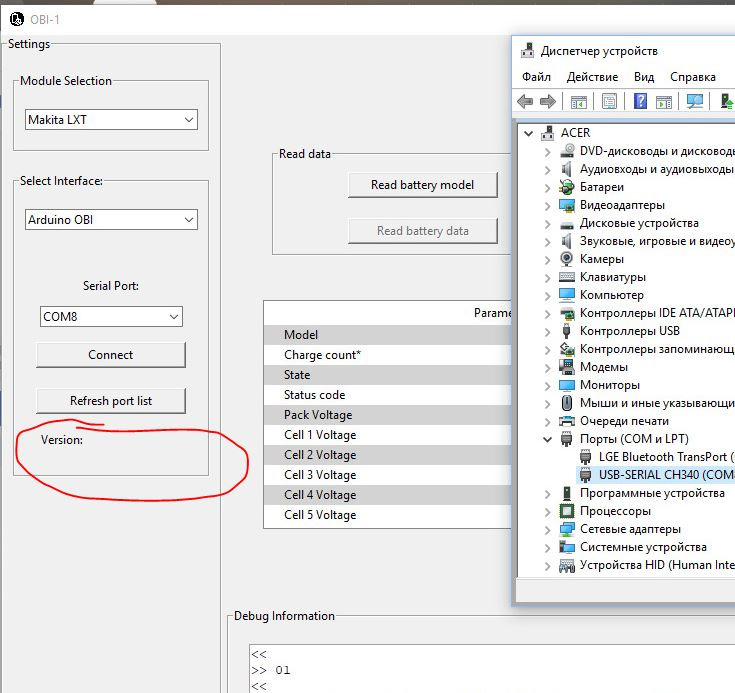Image resolution: width=735 pixels, height=693 pixels.
Task: Click the Scan for hardware changes monitor icon
Action: 695,102
